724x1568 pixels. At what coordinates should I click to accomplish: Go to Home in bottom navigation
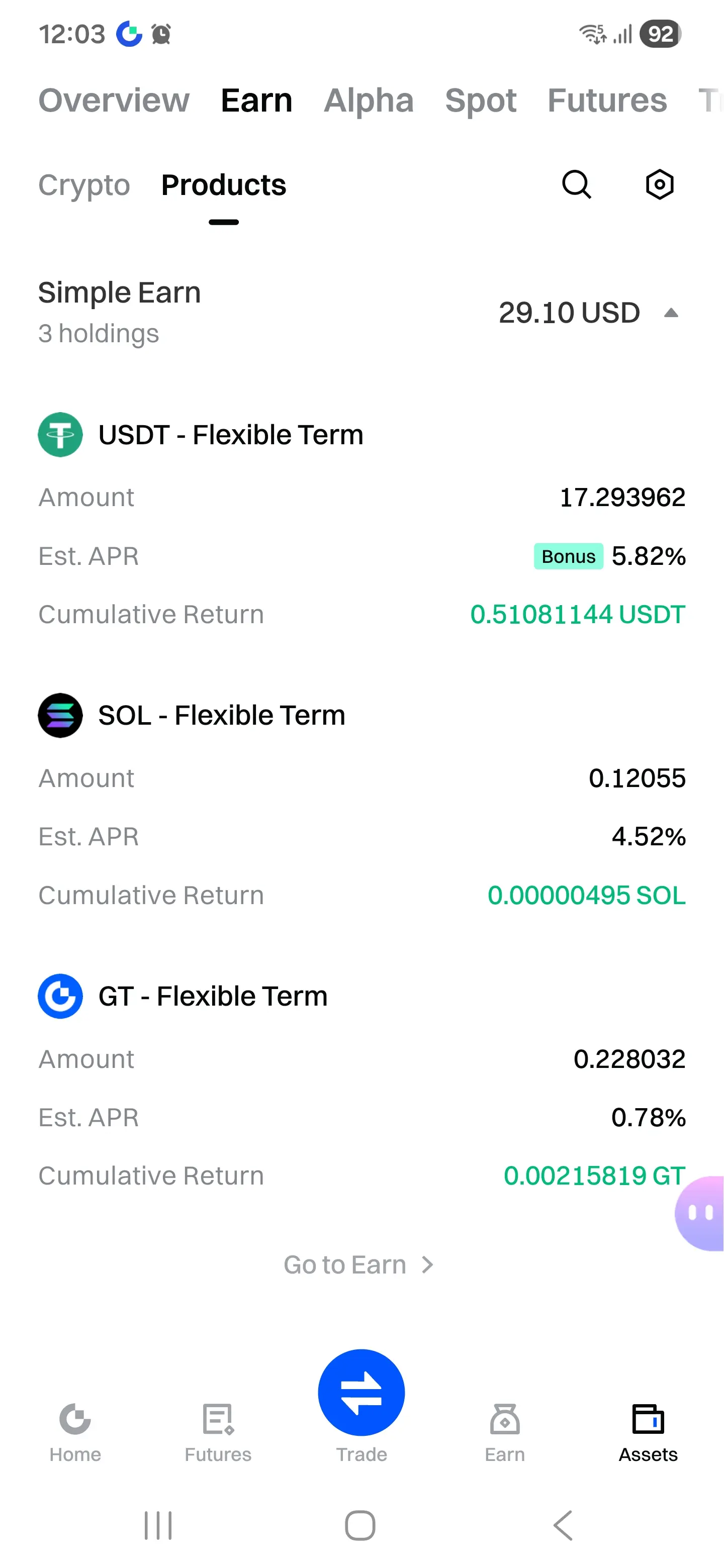coord(75,1432)
